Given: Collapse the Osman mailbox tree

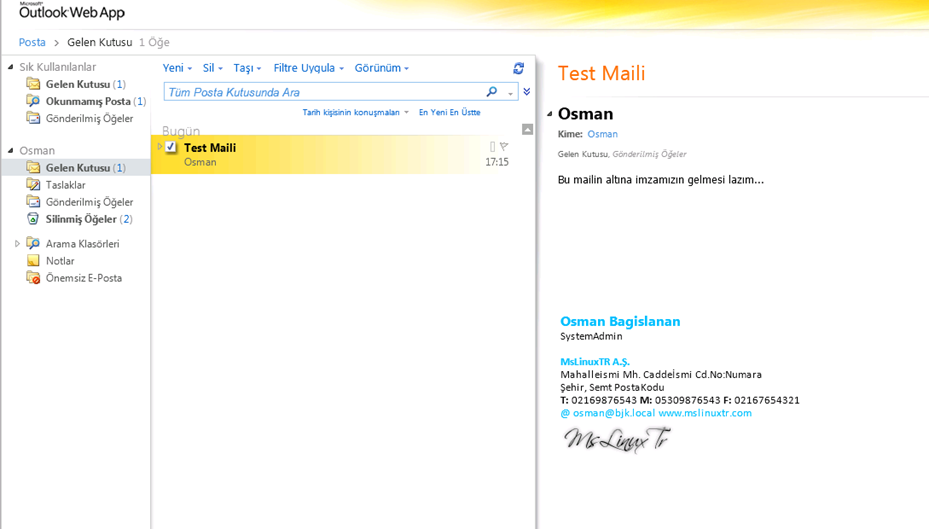Looking at the screenshot, I should coord(11,150).
